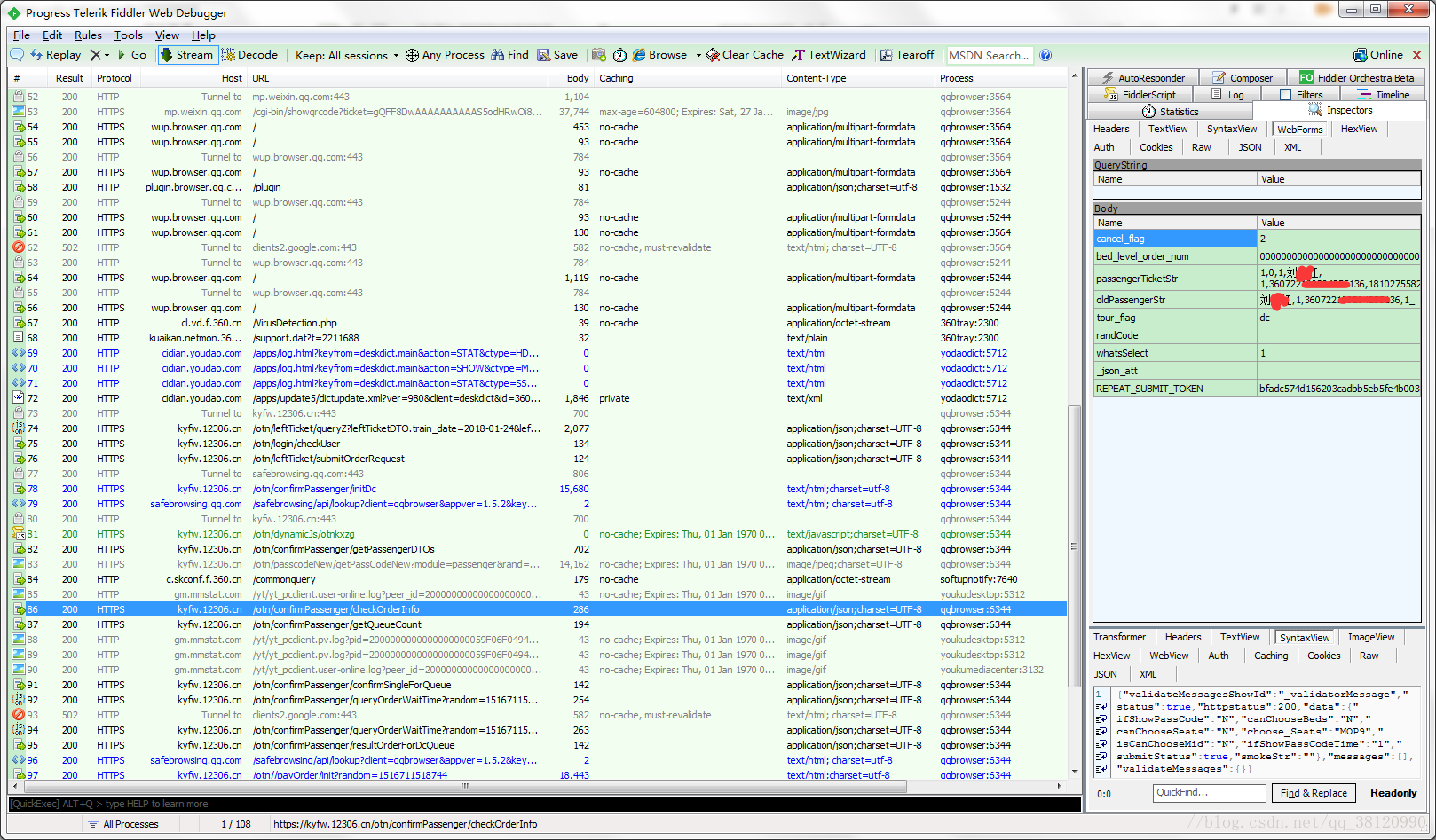
Task: Open the Timeline tab
Action: coord(1384,95)
